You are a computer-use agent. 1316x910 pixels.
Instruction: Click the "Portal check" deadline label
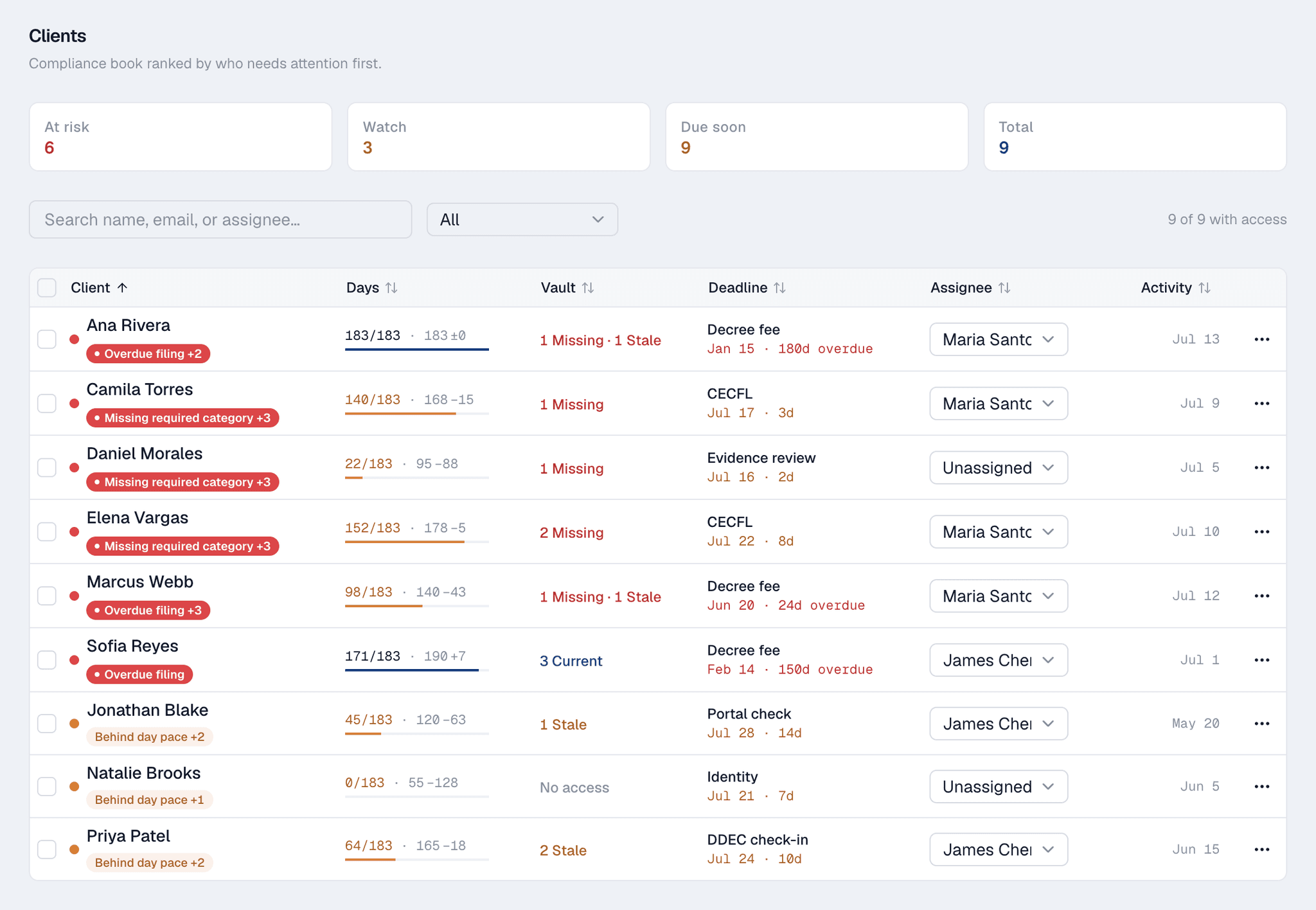pyautogui.click(x=749, y=714)
